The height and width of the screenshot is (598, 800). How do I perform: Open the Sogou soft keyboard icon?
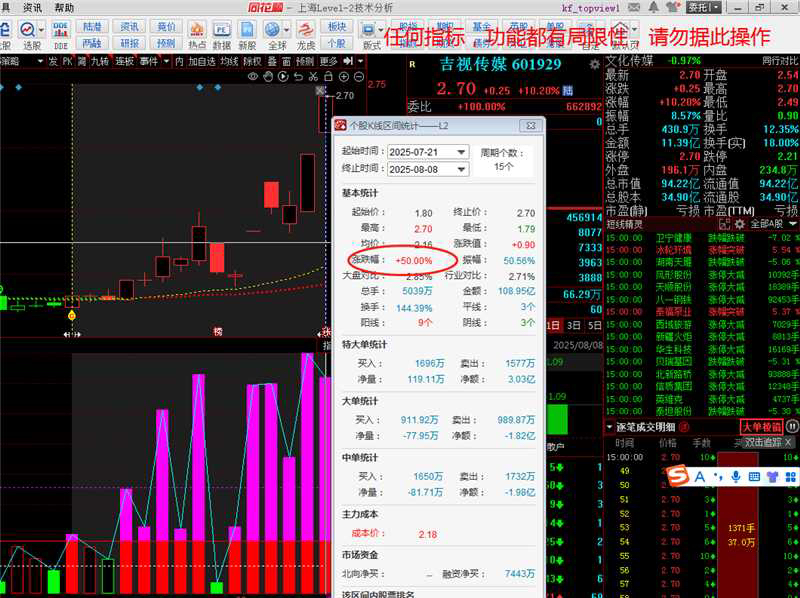point(754,477)
